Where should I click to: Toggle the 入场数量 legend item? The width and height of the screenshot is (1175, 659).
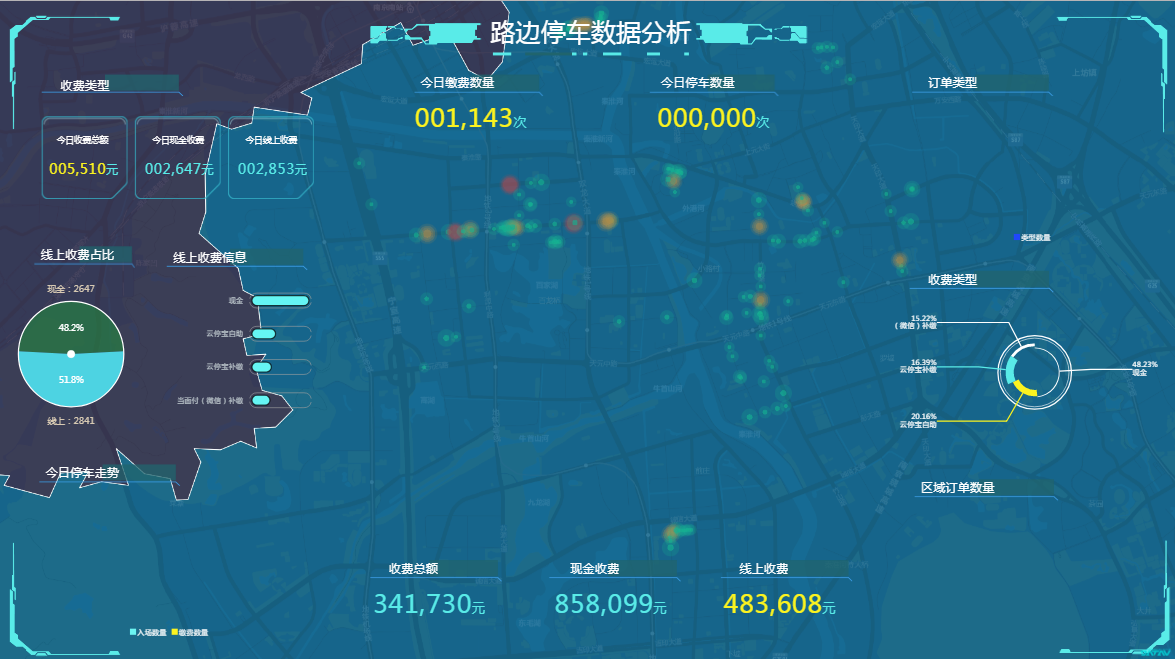click(148, 632)
